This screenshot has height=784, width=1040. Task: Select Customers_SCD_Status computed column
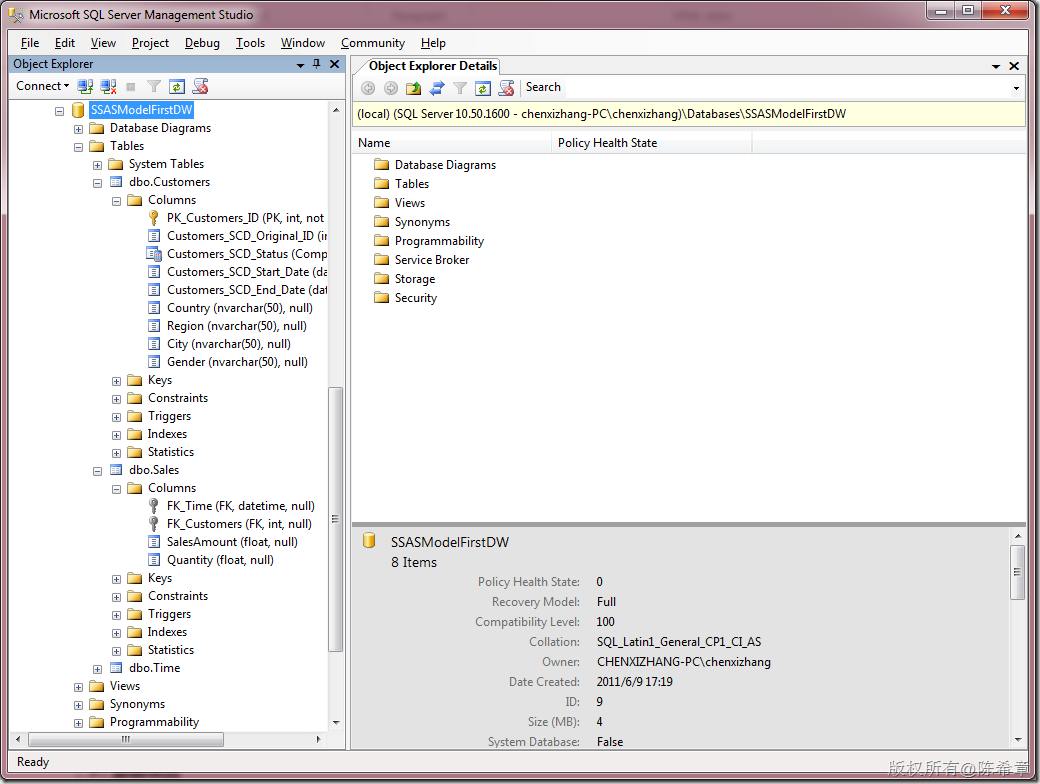237,254
